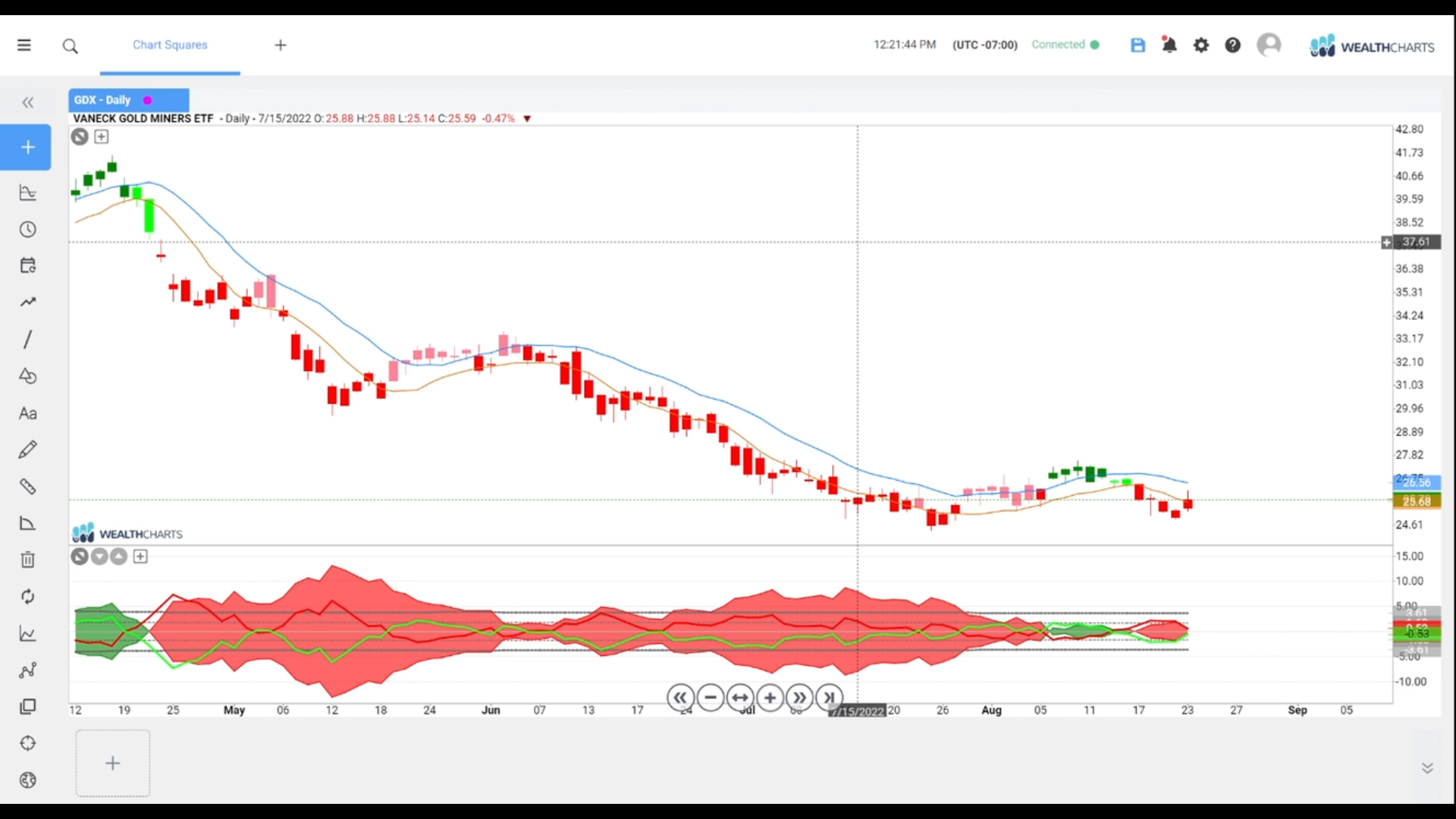Activate the crosshair target tool
This screenshot has width=1456, height=819.
coord(28,743)
